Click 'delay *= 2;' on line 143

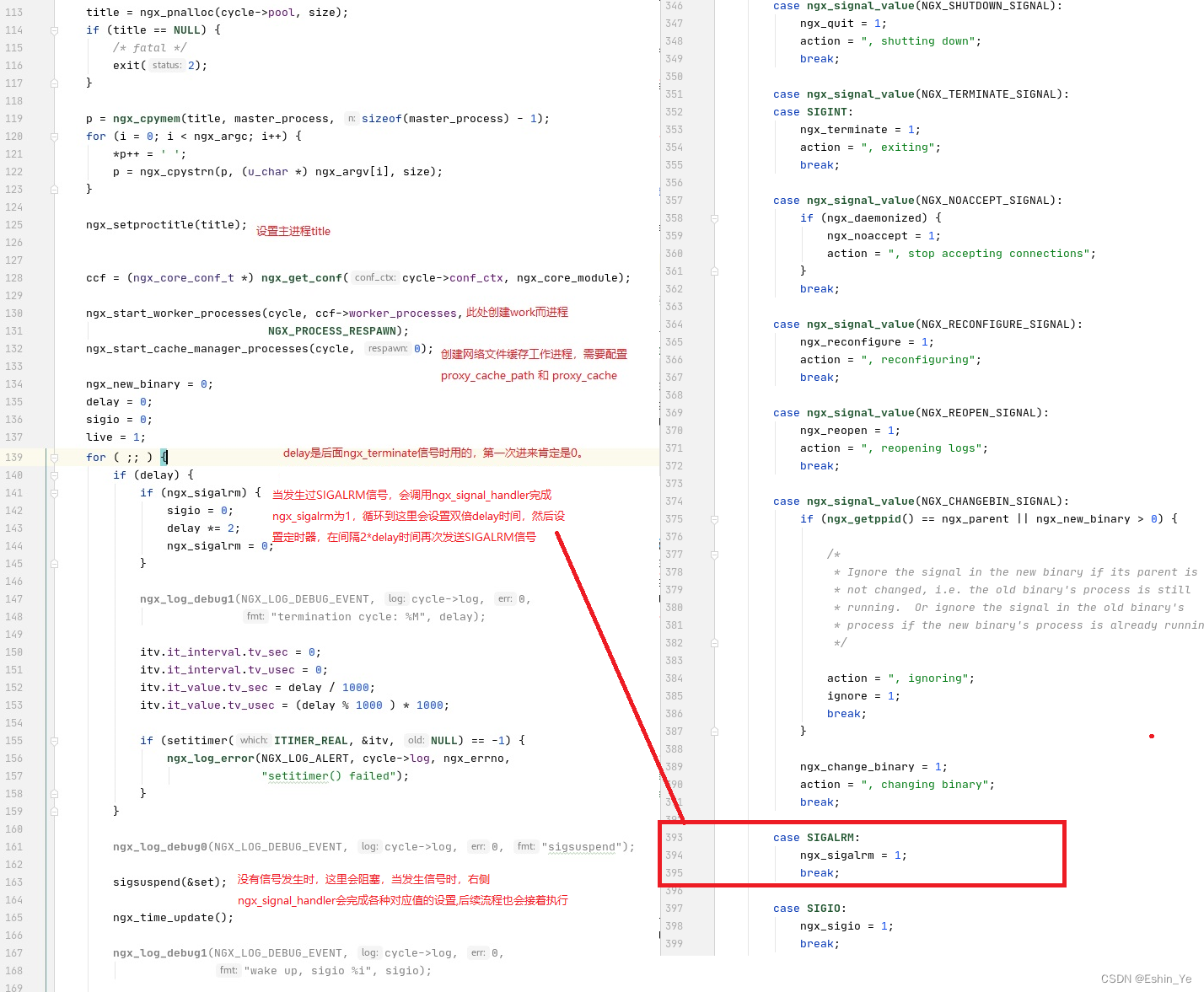pyautogui.click(x=204, y=528)
